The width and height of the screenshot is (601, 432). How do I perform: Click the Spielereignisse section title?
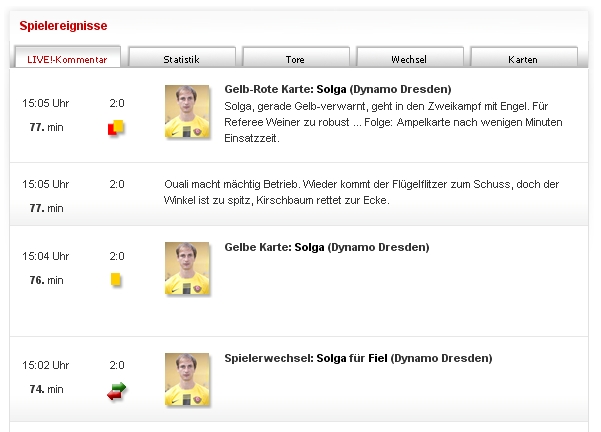[63, 24]
